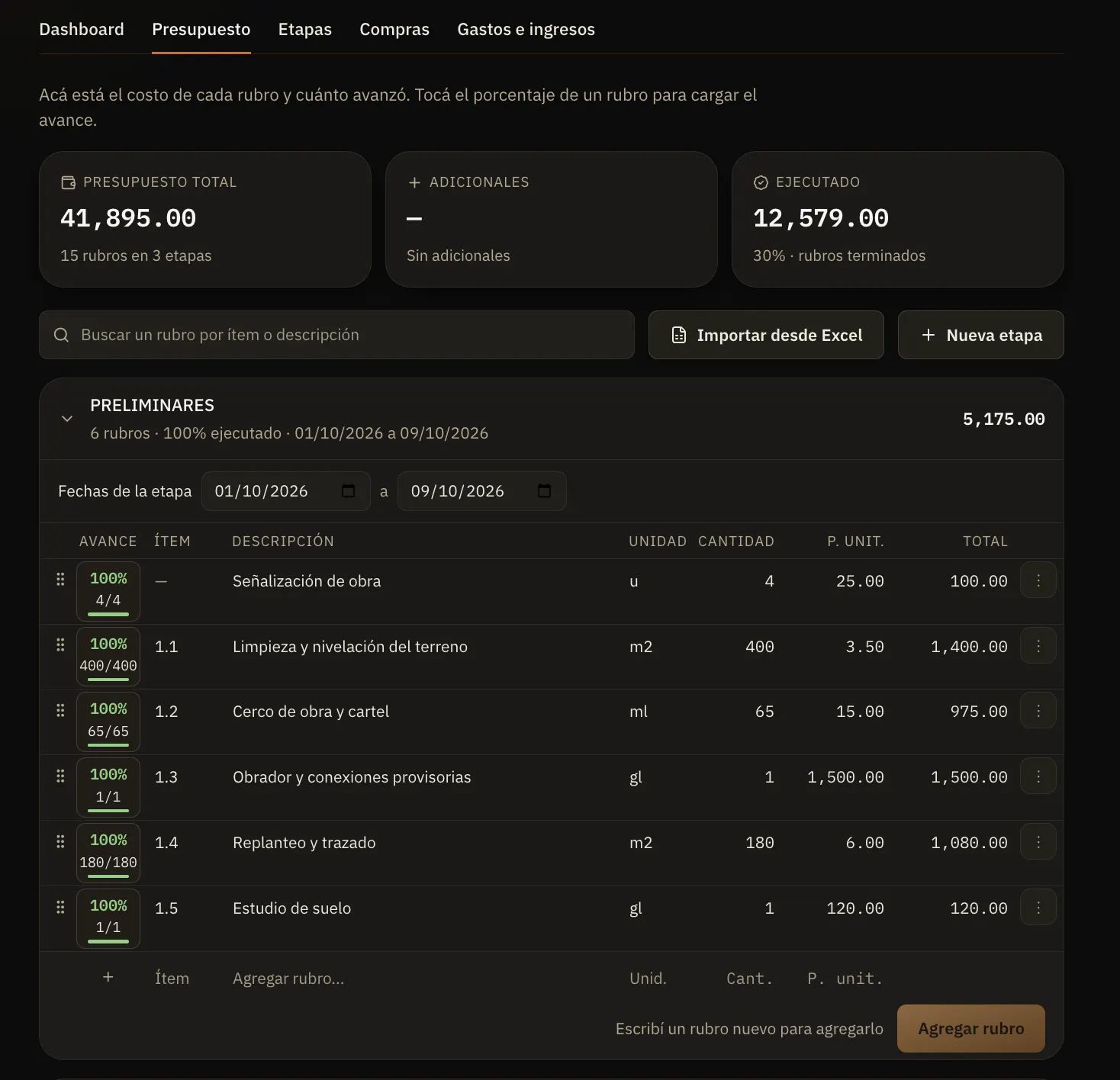Open the 100% 4/4 progress for Señalización

[108, 591]
